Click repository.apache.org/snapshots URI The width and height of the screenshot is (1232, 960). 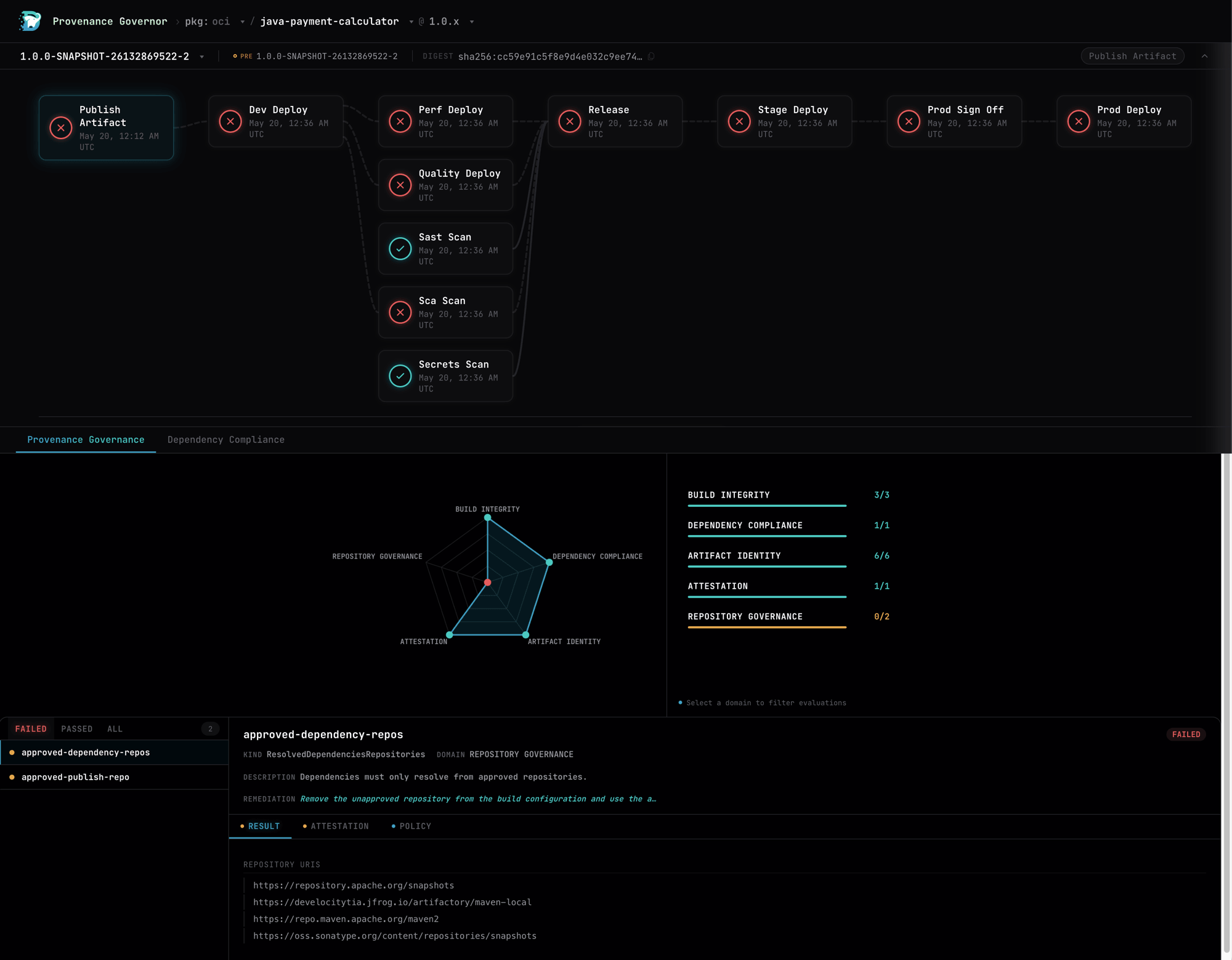click(x=354, y=885)
